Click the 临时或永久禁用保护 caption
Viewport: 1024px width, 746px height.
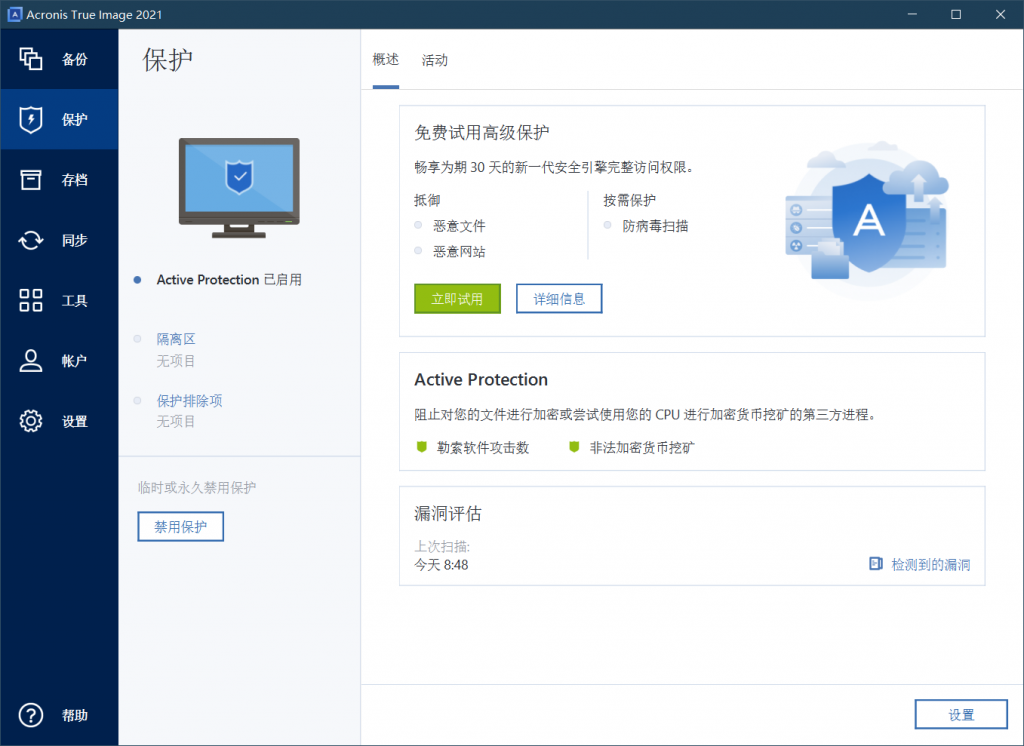197,487
